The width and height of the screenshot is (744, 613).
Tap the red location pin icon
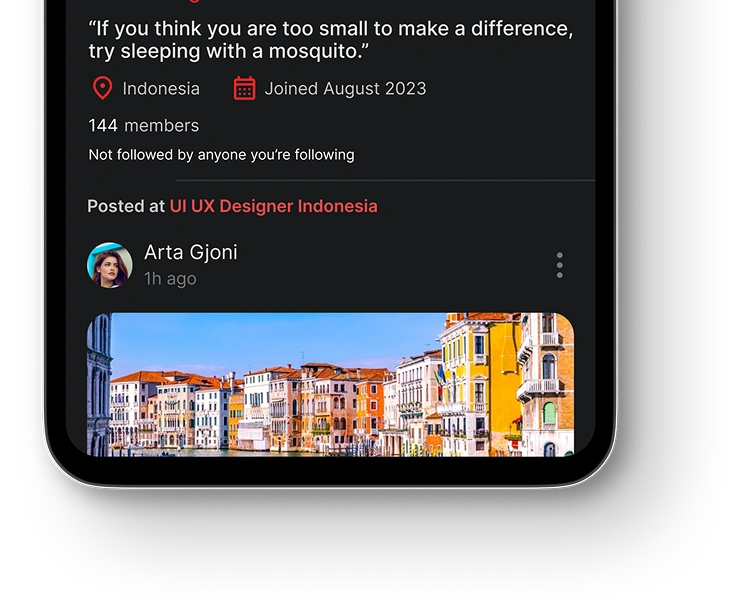[x=102, y=88]
